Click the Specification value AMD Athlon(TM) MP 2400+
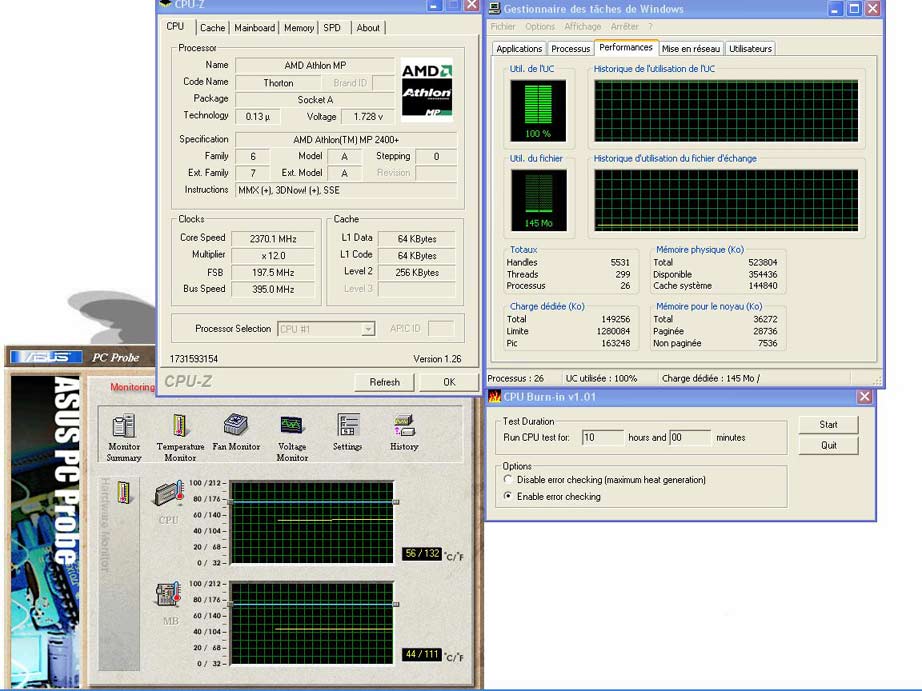Screen dimensions: 922x691 pyautogui.click(x=346, y=140)
